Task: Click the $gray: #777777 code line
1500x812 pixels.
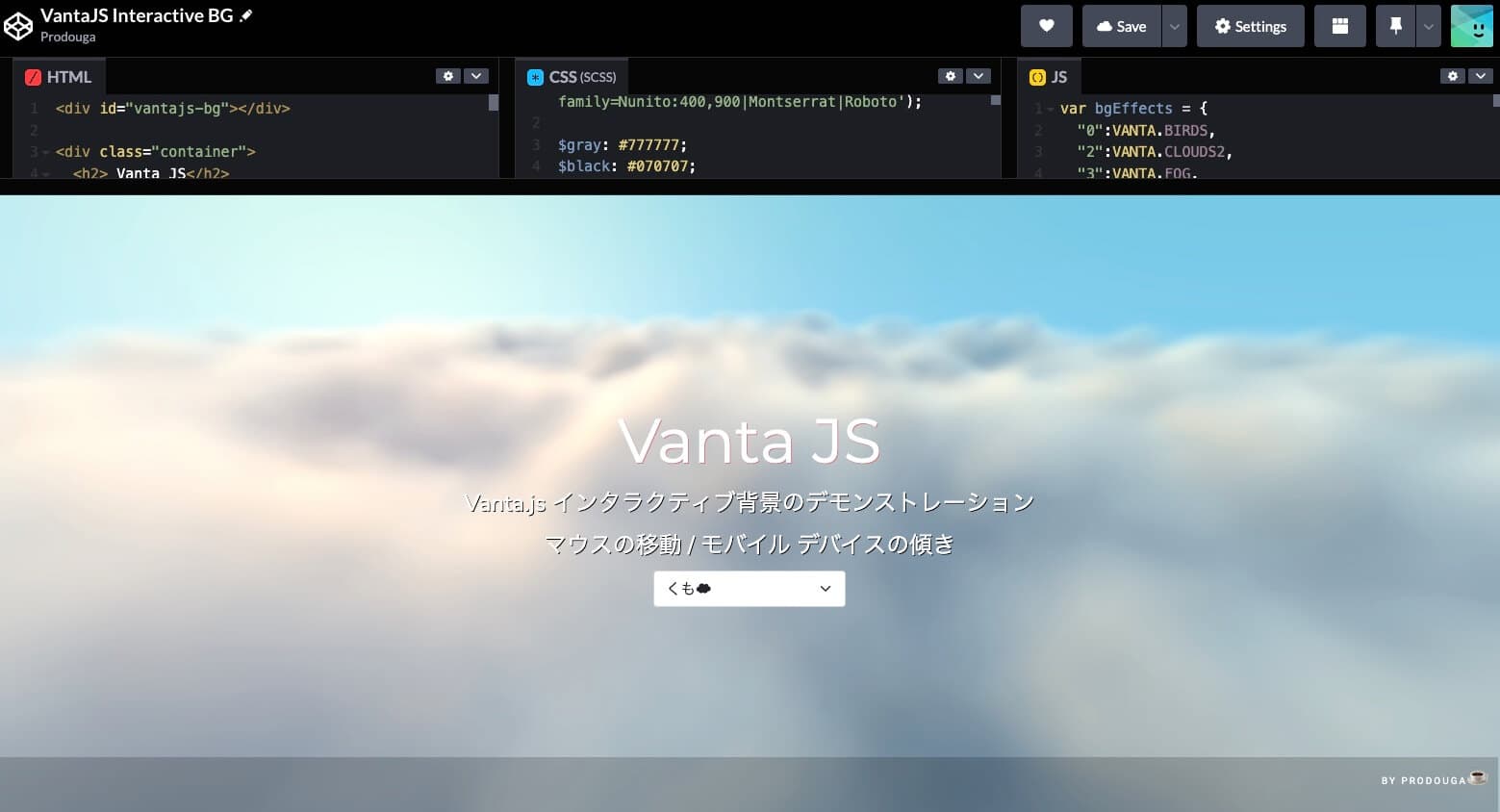Action: [623, 144]
